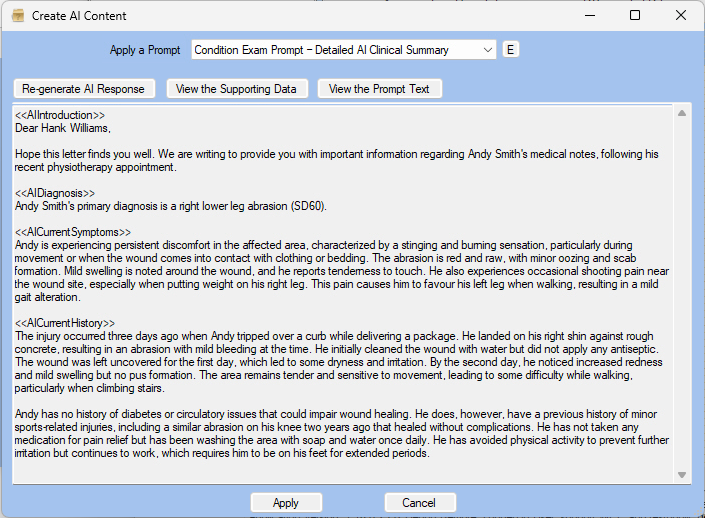
Task: Open View the Prompt Text
Action: click(379, 89)
